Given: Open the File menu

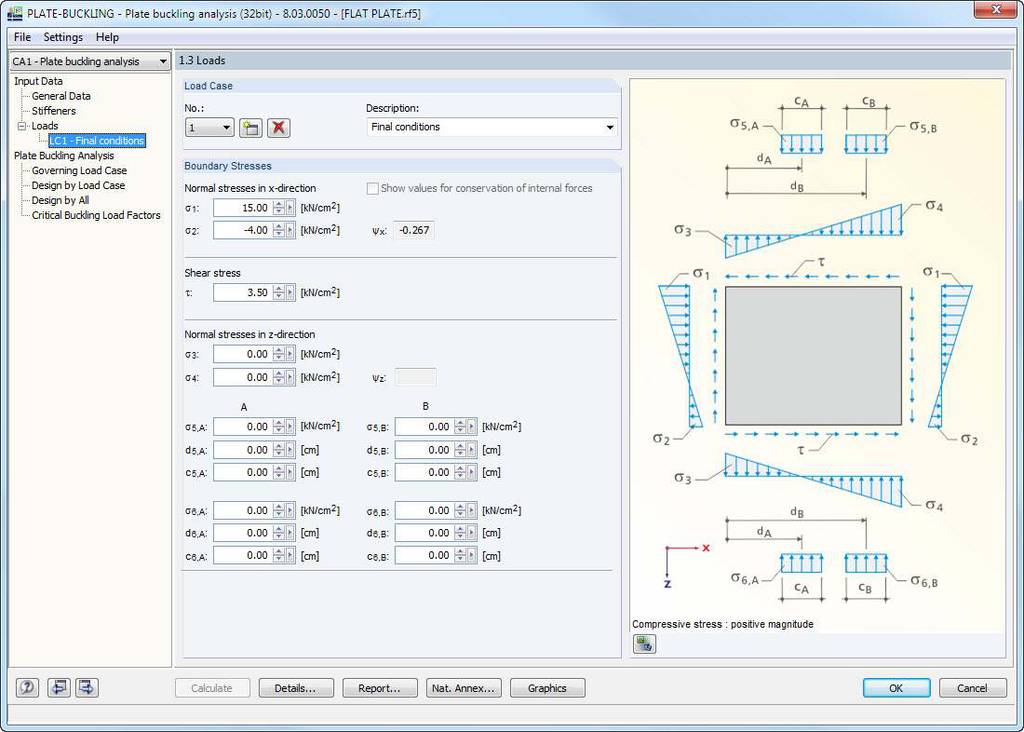Looking at the screenshot, I should 22,37.
